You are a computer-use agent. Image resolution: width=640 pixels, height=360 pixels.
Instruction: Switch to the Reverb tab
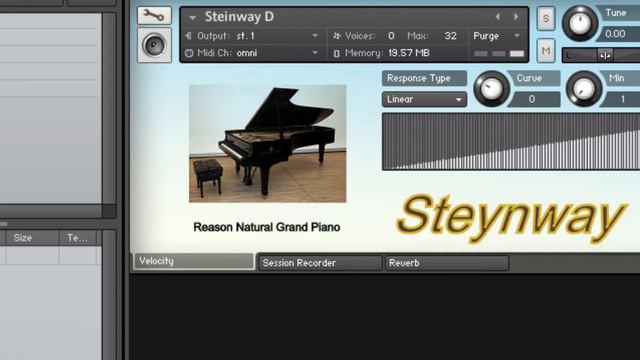tap(447, 263)
